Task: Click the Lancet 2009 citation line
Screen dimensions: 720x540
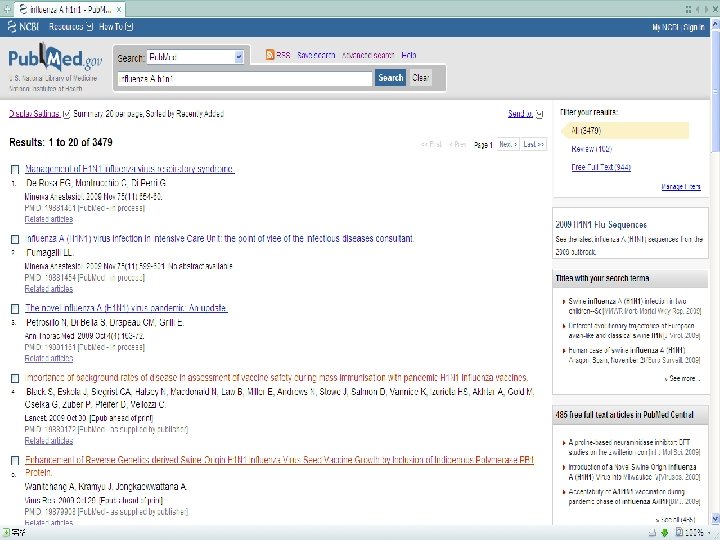Action: point(89,418)
